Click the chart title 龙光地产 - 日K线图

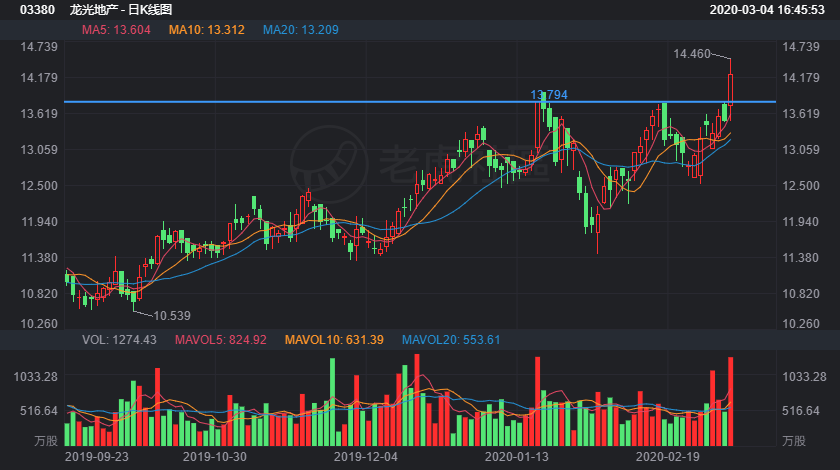[x=121, y=10]
